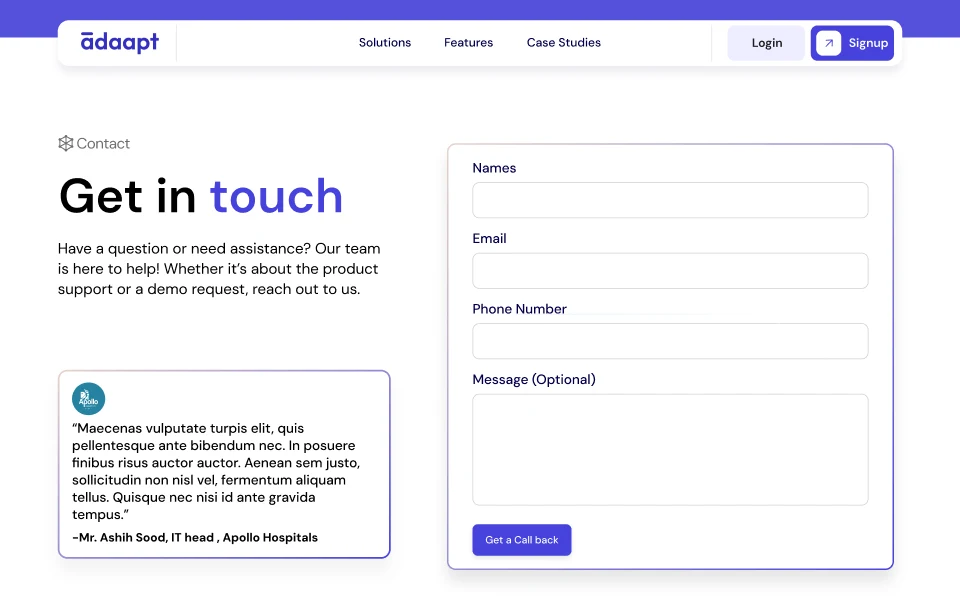Click the "Have a question or need assistance?" paragraph
Screen dimensions: 960x600
click(219, 269)
